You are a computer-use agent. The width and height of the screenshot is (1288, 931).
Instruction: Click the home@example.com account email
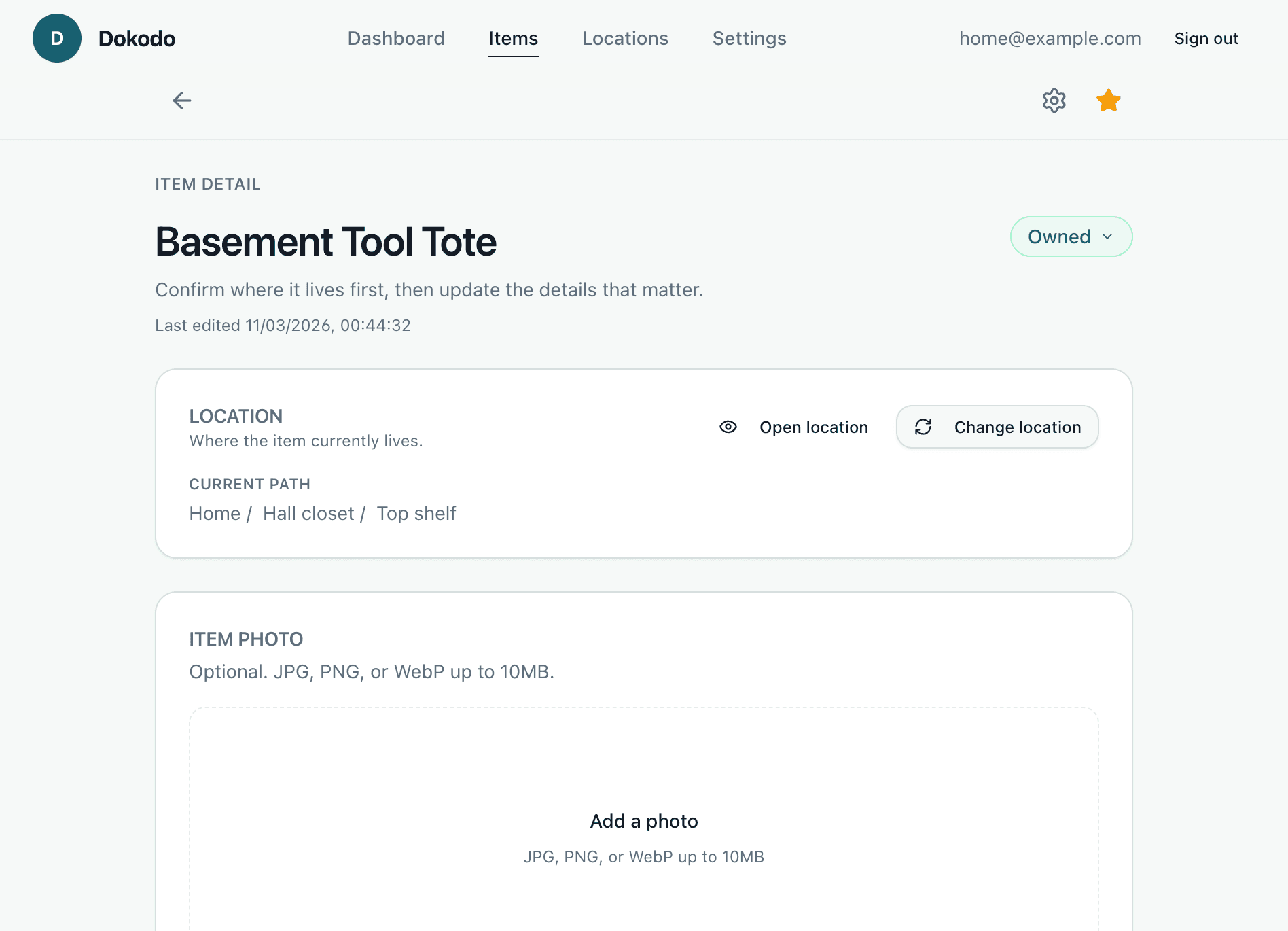(x=1050, y=39)
